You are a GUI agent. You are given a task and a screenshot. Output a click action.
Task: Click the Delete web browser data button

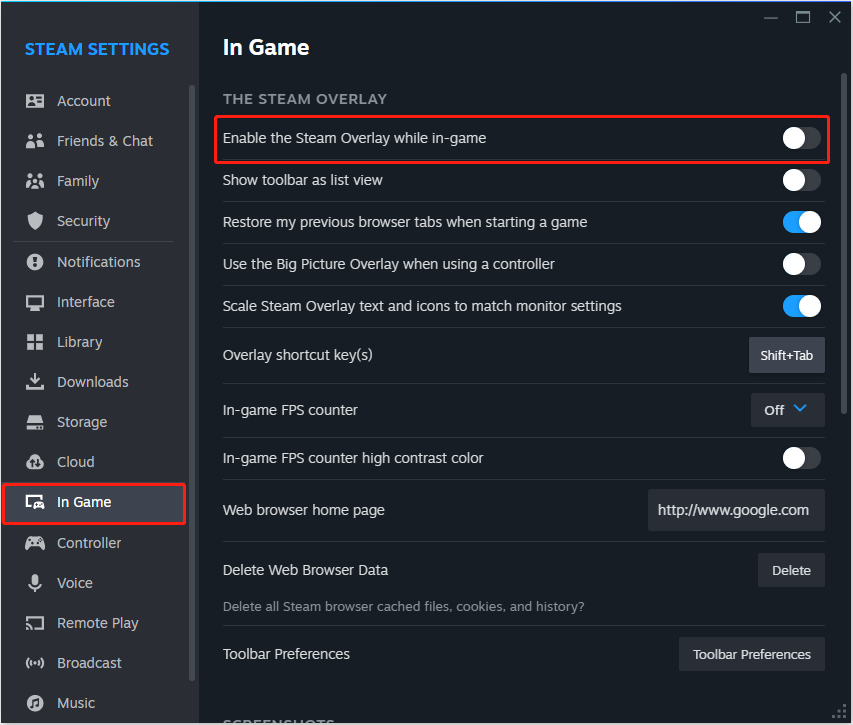coord(791,570)
